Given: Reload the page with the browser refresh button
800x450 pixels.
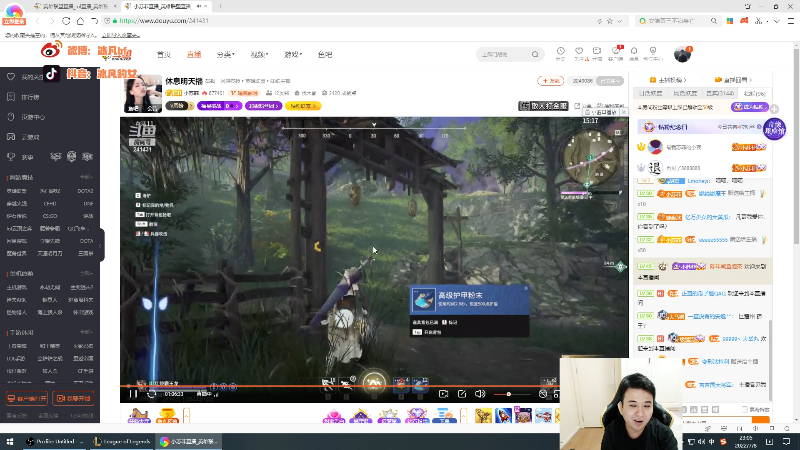Looking at the screenshot, I should [x=66, y=21].
